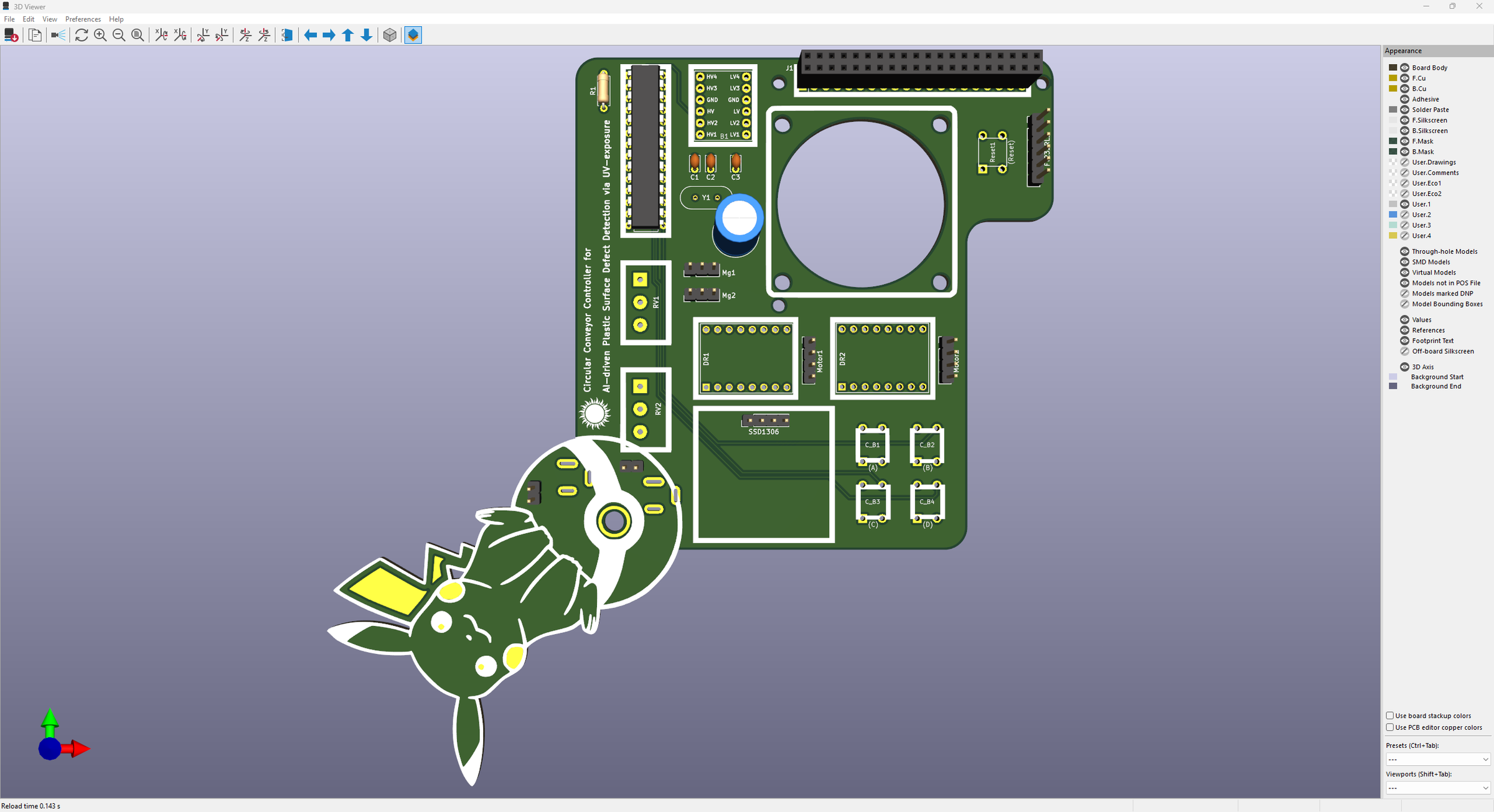Show the User.Drawings layer
Screen dimensions: 1494x812
coord(1404,162)
